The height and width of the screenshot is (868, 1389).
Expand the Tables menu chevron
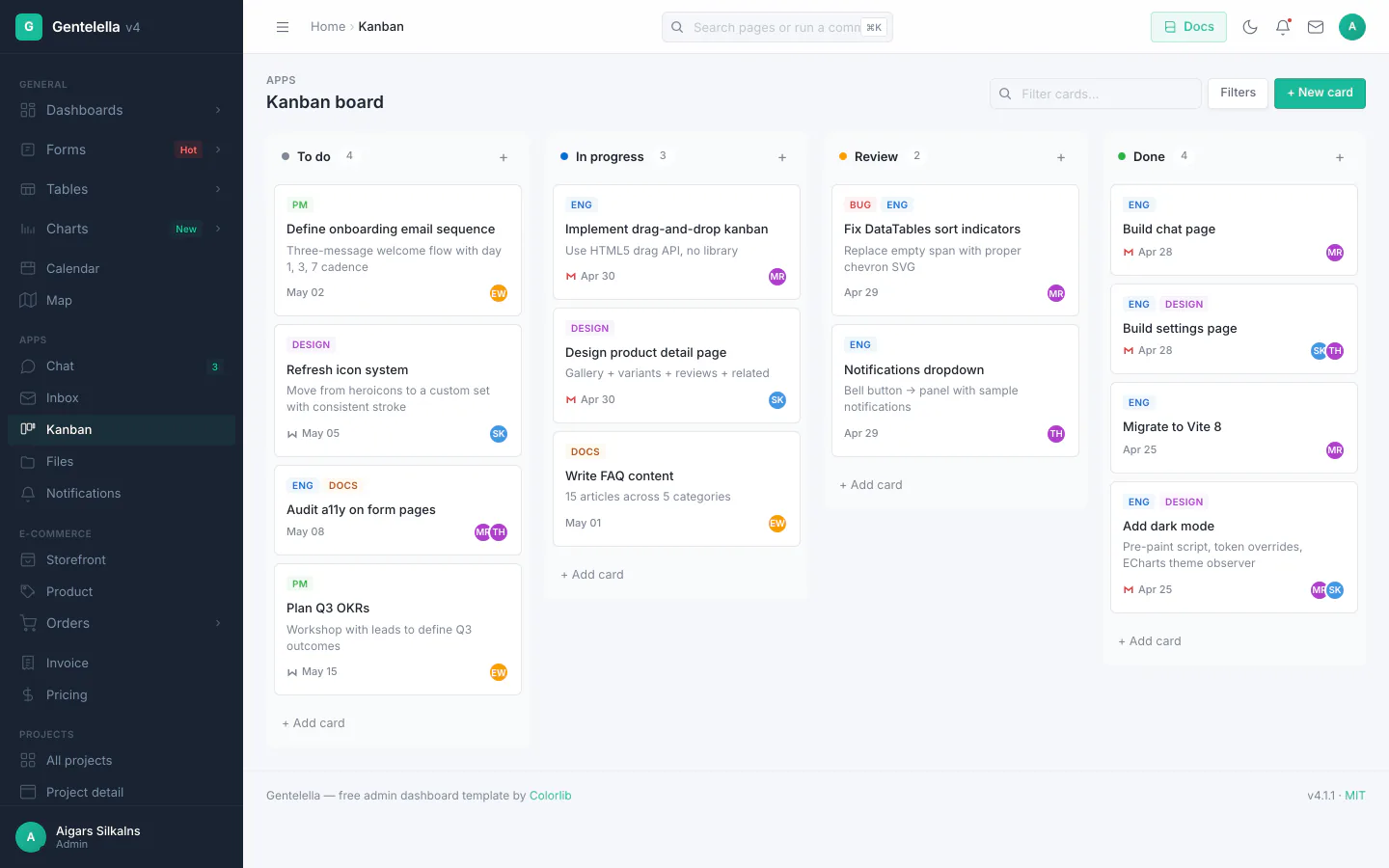218,189
